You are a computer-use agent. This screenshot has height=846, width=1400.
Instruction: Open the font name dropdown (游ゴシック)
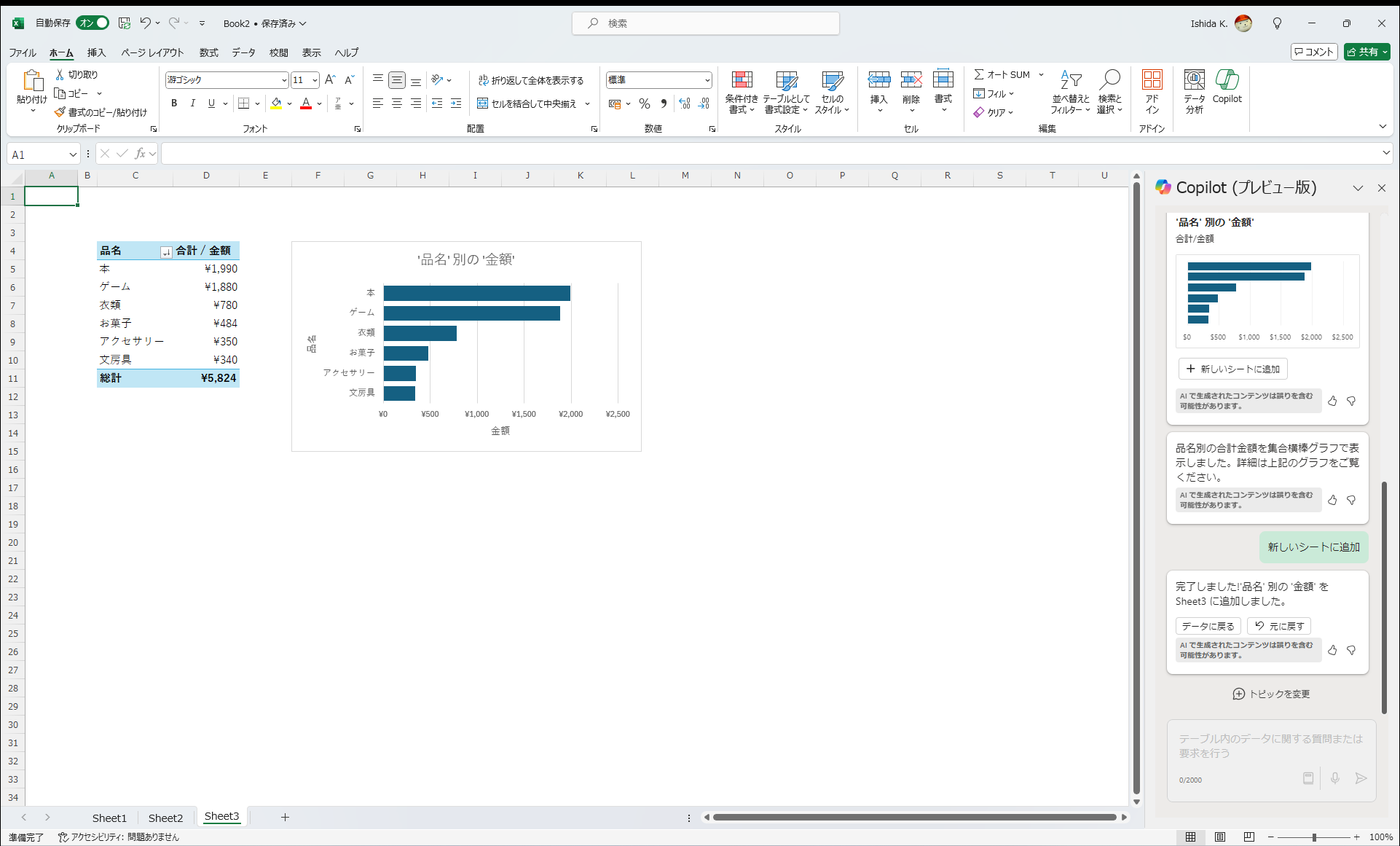click(284, 80)
